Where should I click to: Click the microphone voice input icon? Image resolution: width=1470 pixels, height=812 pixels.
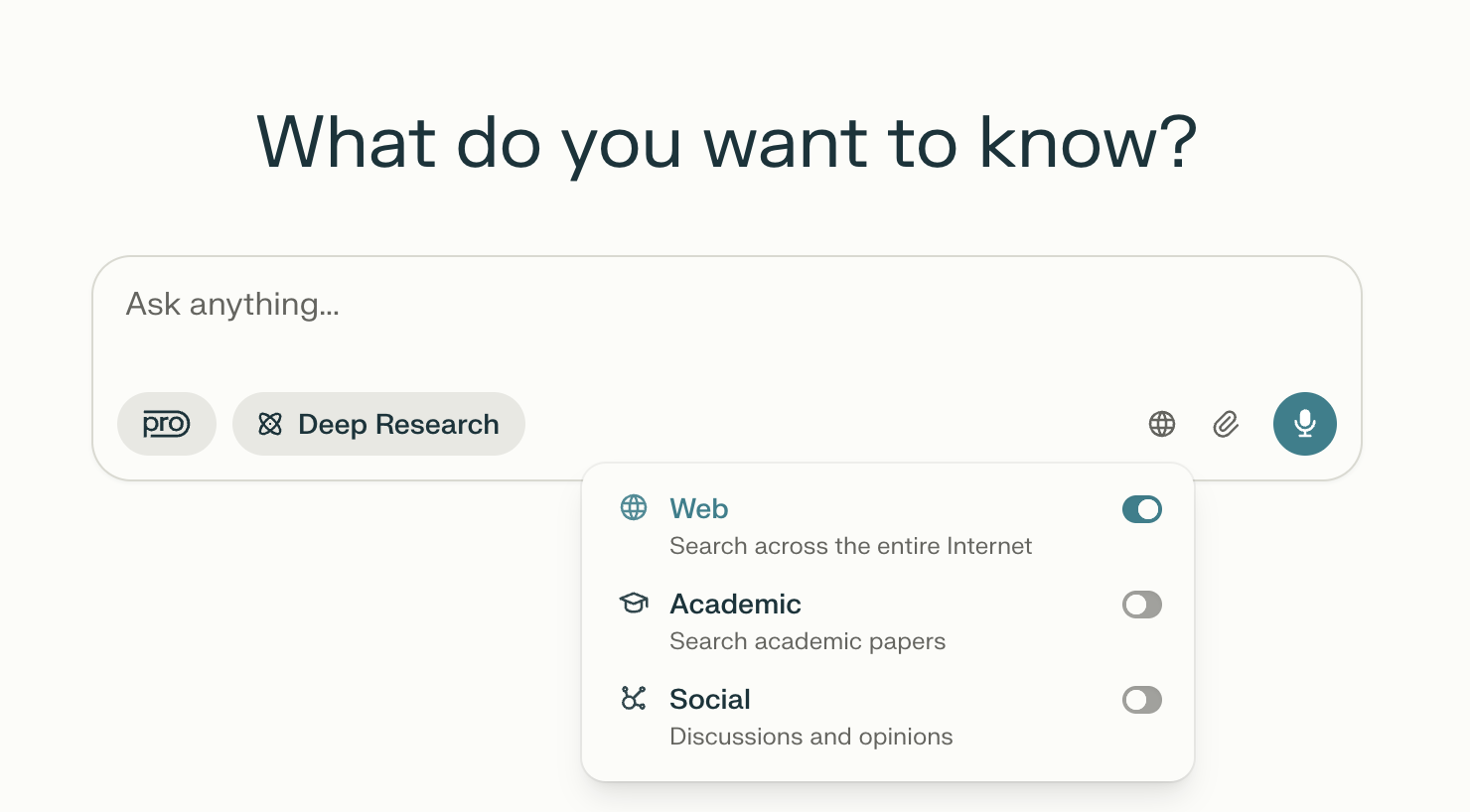click(1304, 424)
